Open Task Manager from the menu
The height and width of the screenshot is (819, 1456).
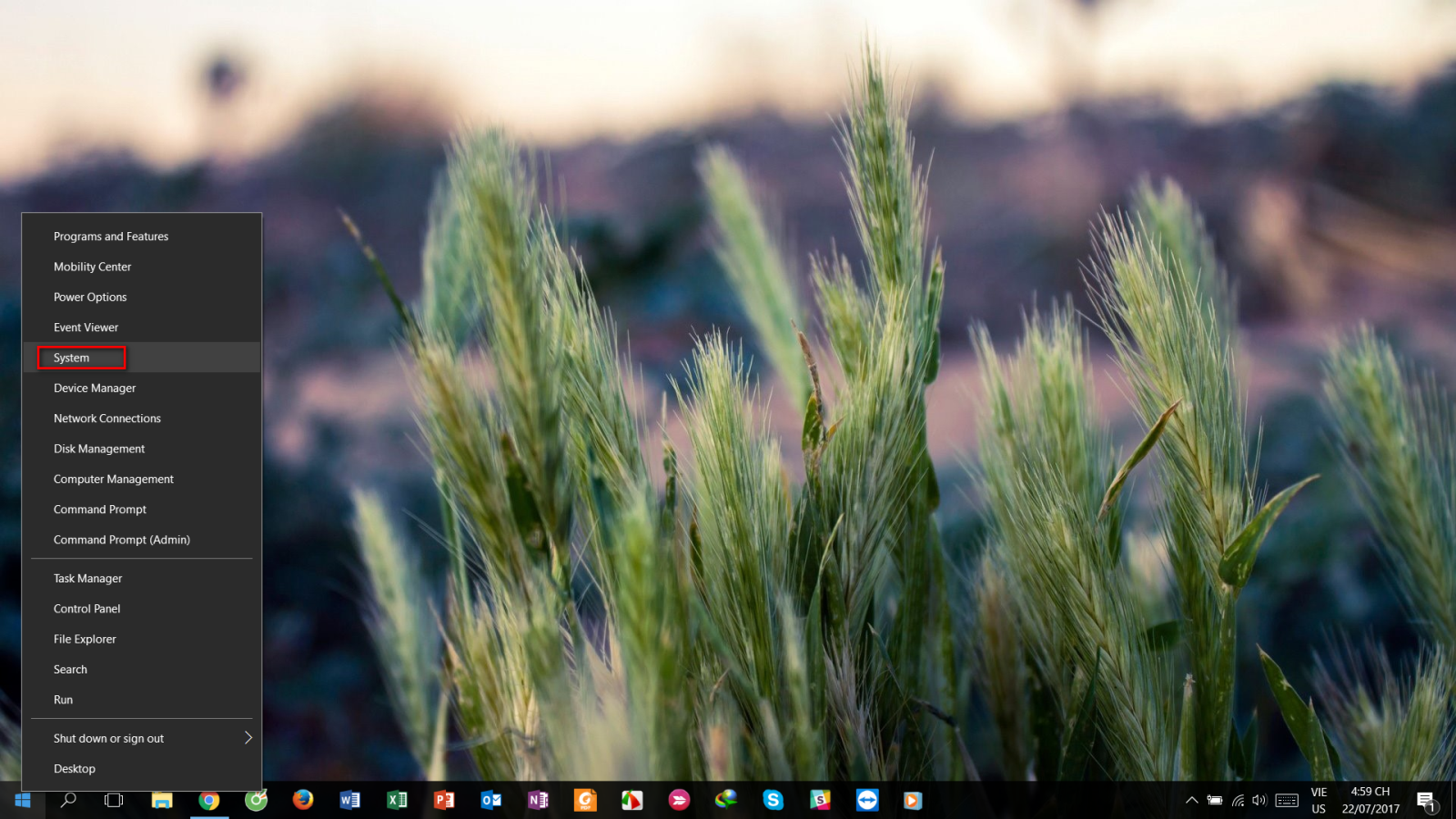(x=87, y=578)
